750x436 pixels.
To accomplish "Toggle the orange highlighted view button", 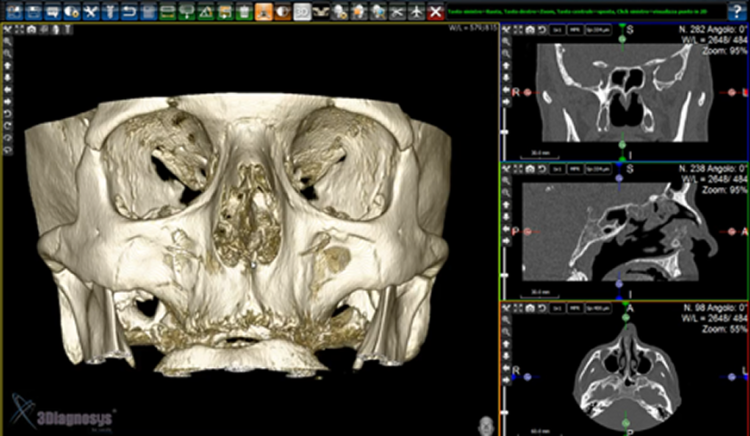I will pos(263,12).
